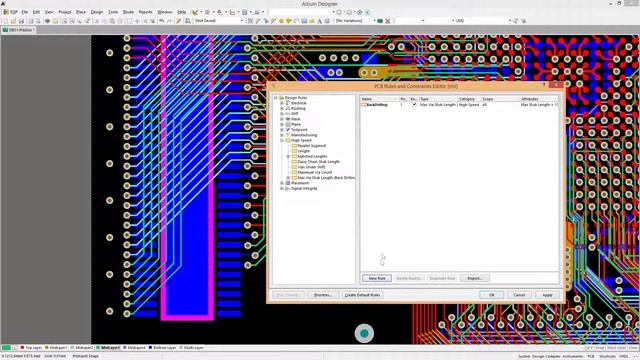
Task: Click the current layer green color swatch
Action: (x=6, y=348)
